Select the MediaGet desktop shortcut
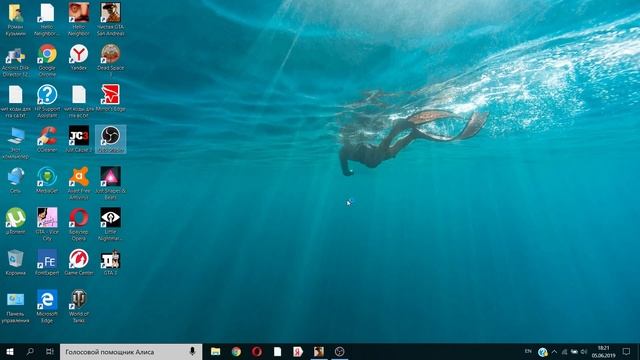This screenshot has width=640, height=360. point(47,180)
